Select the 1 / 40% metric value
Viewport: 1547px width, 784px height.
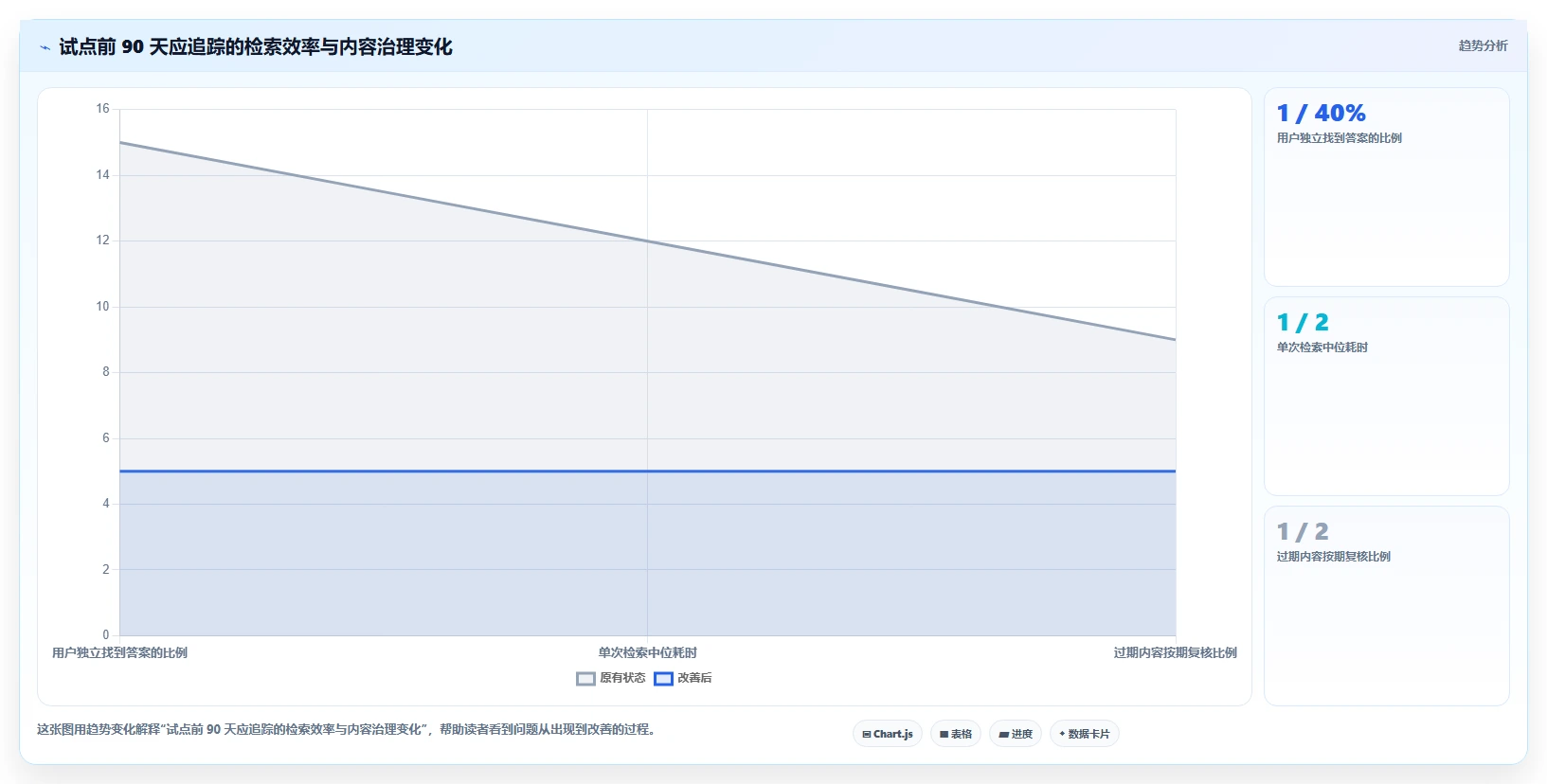pos(1321,114)
